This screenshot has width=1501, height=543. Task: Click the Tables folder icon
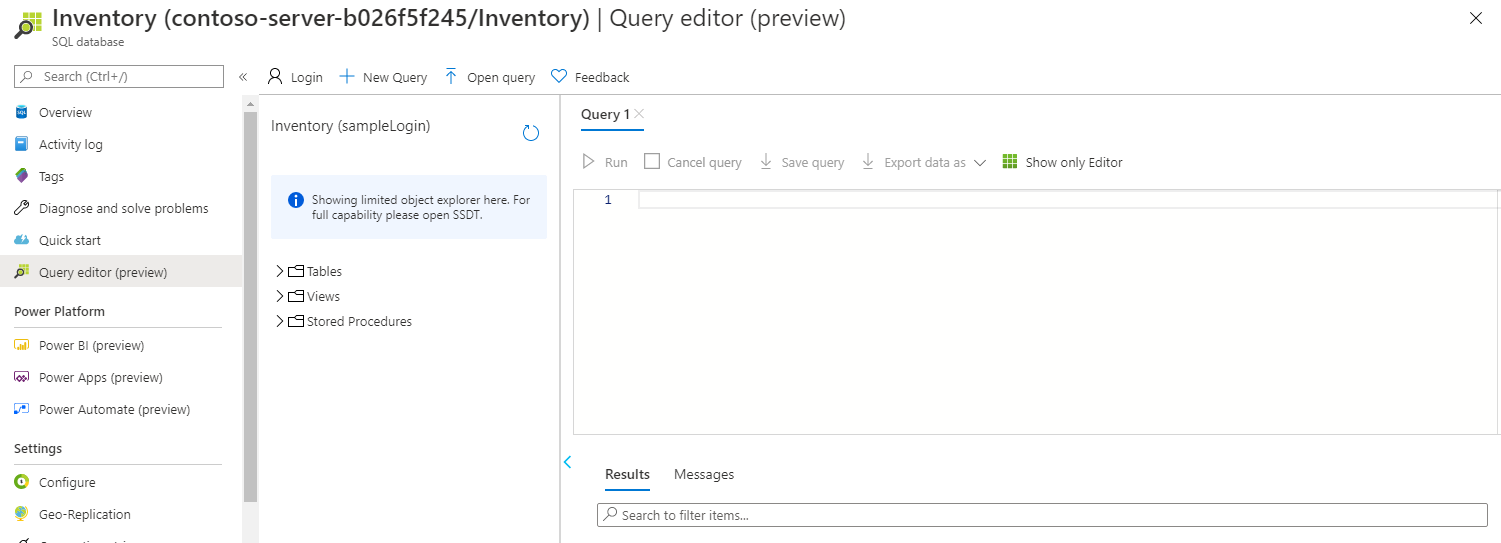point(295,271)
